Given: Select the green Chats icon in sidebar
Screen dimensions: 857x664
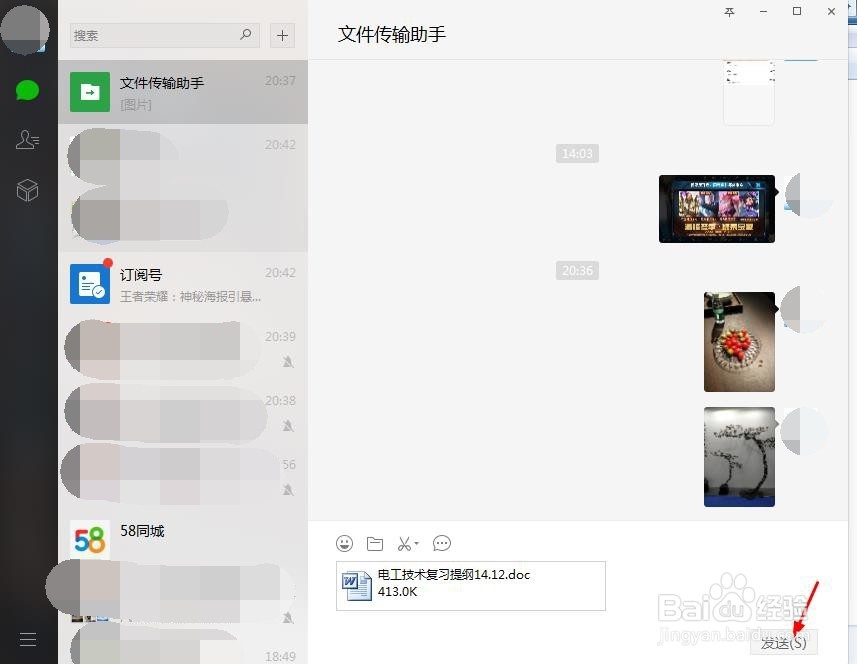Looking at the screenshot, I should (x=27, y=90).
